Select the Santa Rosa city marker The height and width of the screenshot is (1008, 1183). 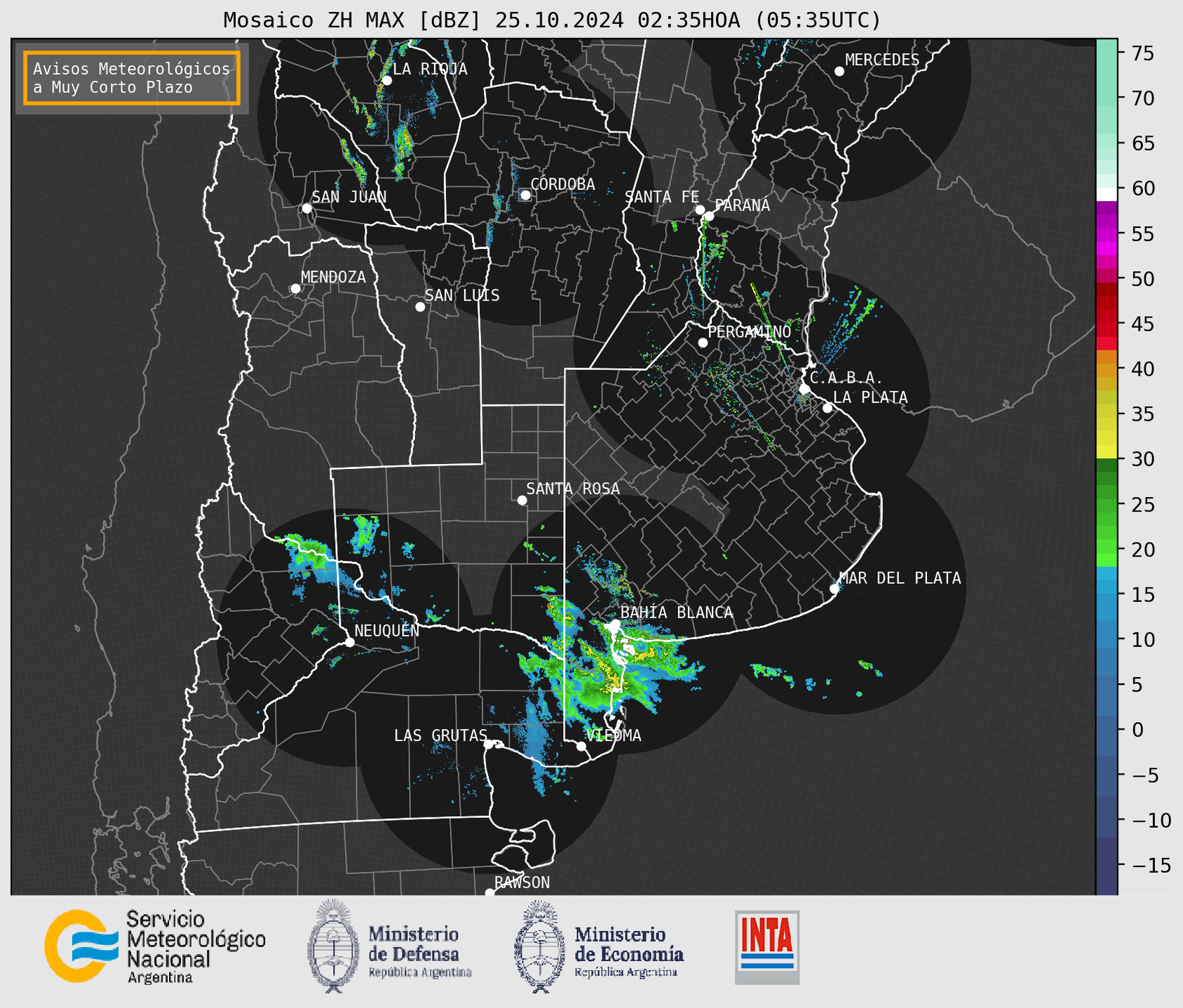(522, 500)
